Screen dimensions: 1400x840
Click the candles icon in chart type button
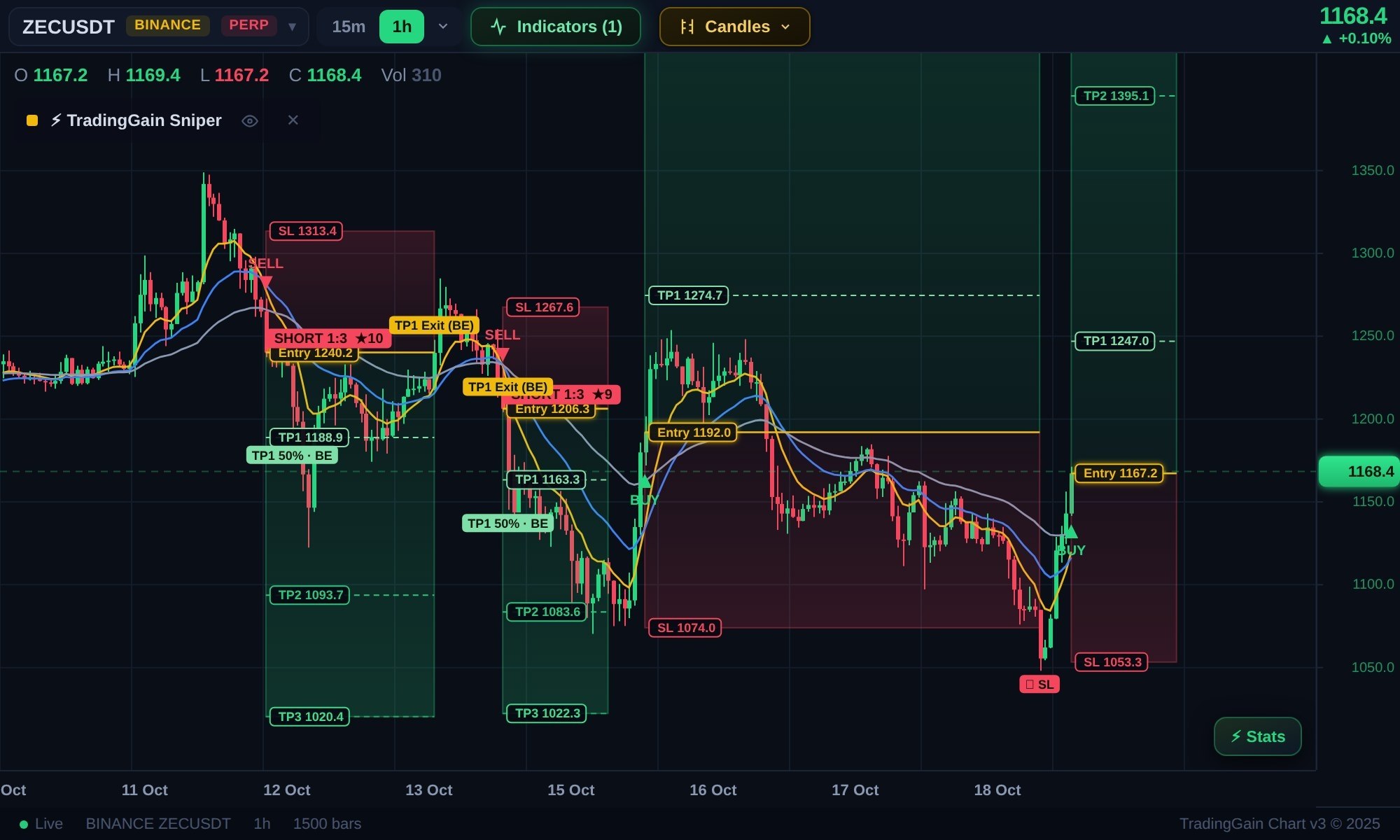pos(687,27)
